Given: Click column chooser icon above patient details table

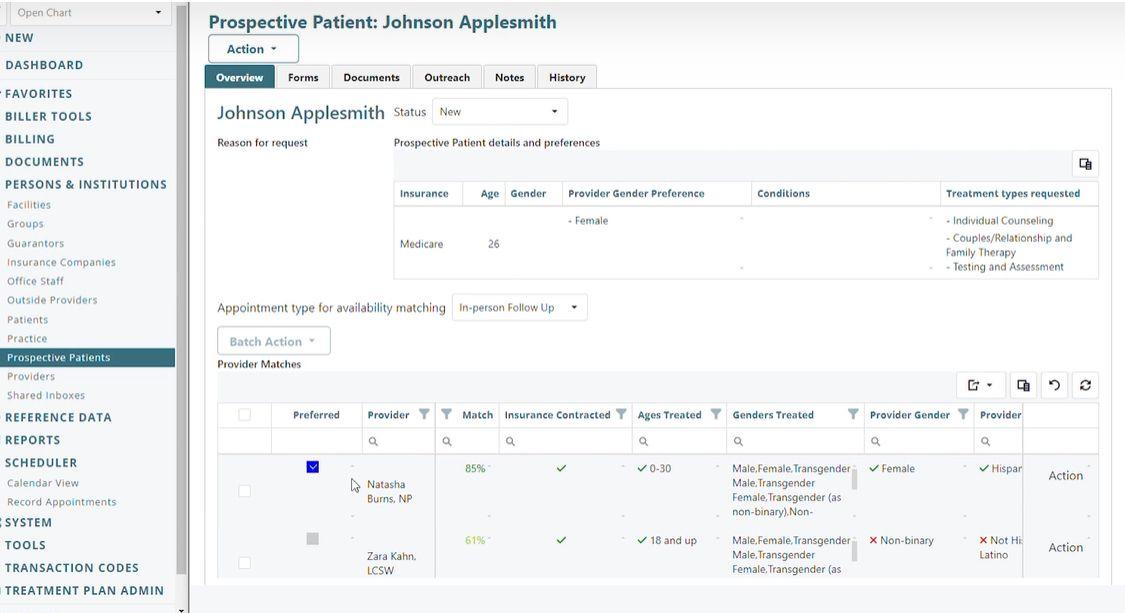Looking at the screenshot, I should pos(1085,164).
